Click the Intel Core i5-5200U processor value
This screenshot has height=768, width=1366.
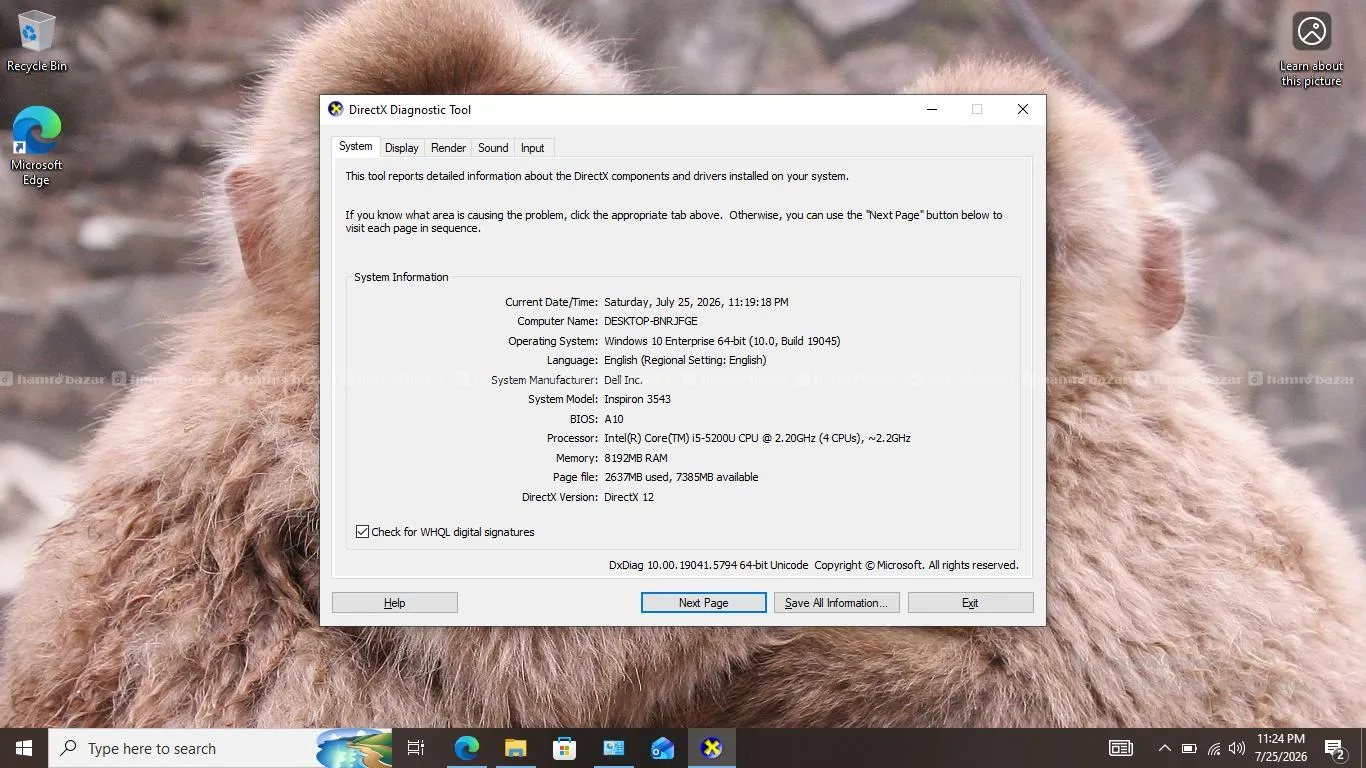(x=757, y=438)
